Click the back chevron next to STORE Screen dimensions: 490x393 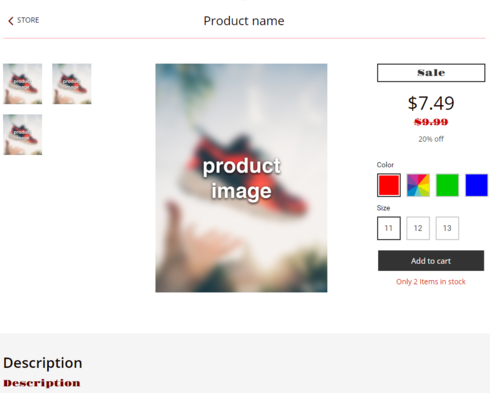(x=11, y=21)
